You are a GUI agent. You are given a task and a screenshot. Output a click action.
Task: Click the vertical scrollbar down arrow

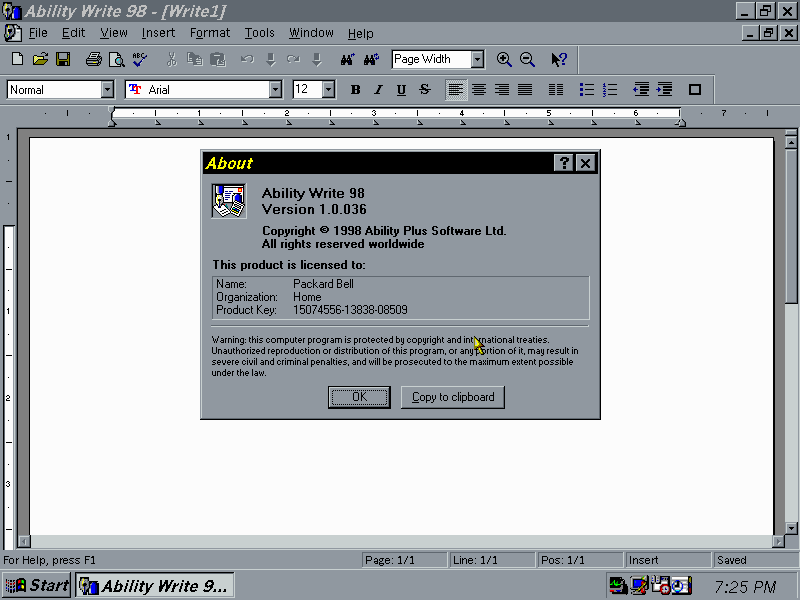pos(791,527)
